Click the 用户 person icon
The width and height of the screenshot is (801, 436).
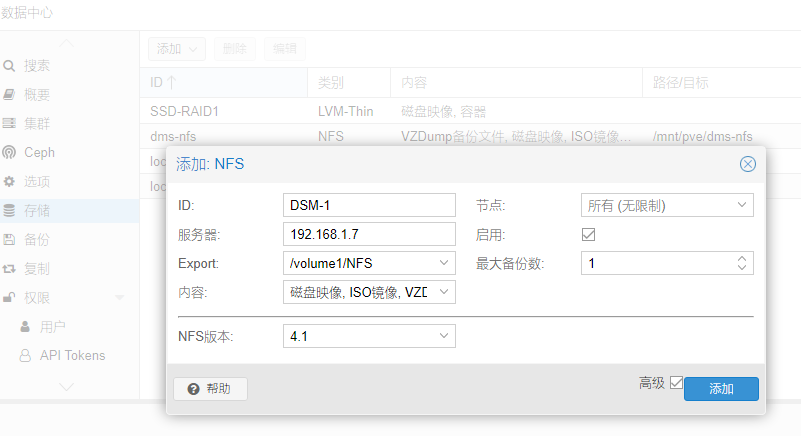[x=25, y=326]
